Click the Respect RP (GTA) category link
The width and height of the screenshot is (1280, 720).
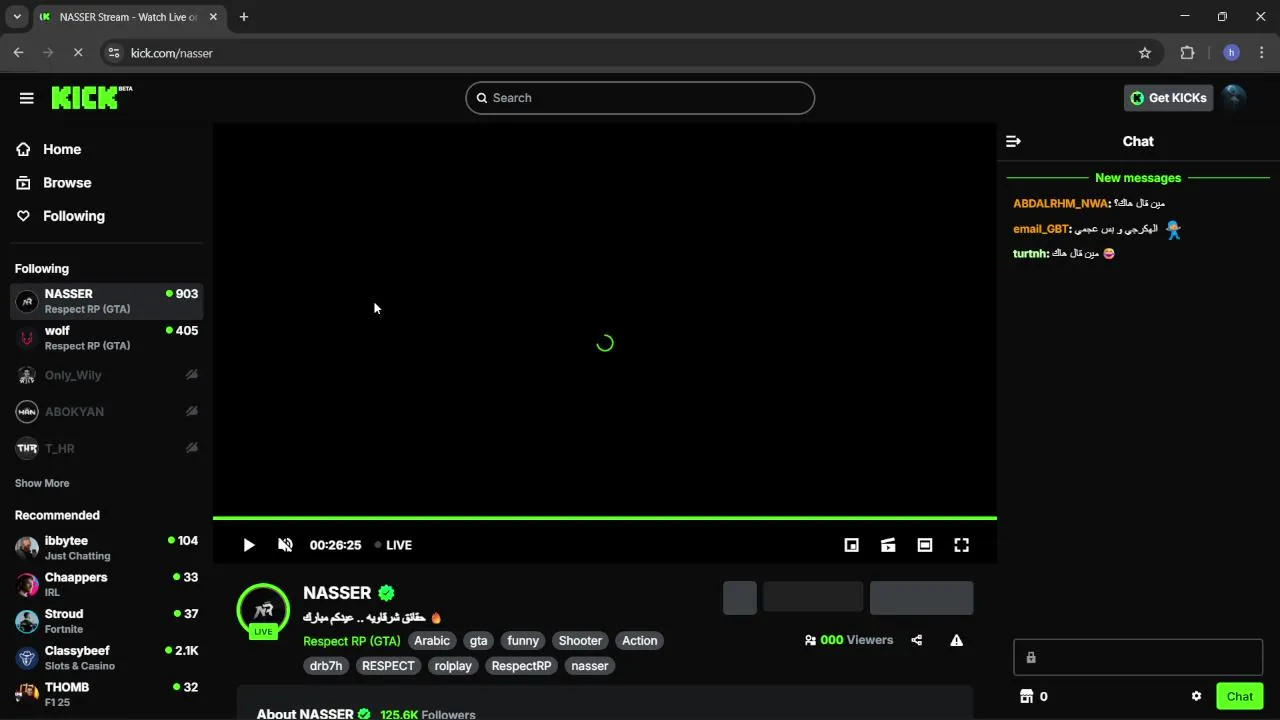click(352, 641)
